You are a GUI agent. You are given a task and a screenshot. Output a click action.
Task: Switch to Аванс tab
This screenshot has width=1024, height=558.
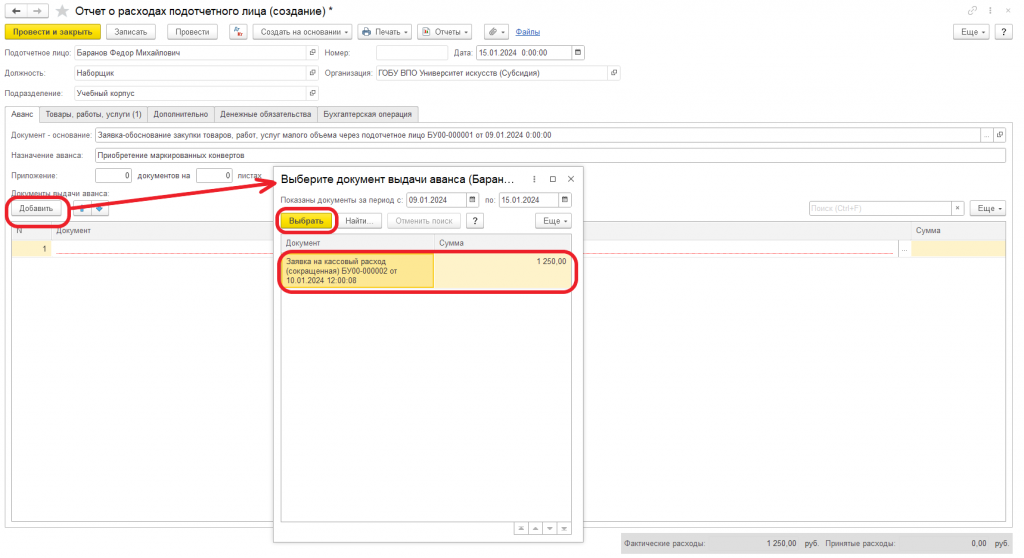pos(22,114)
